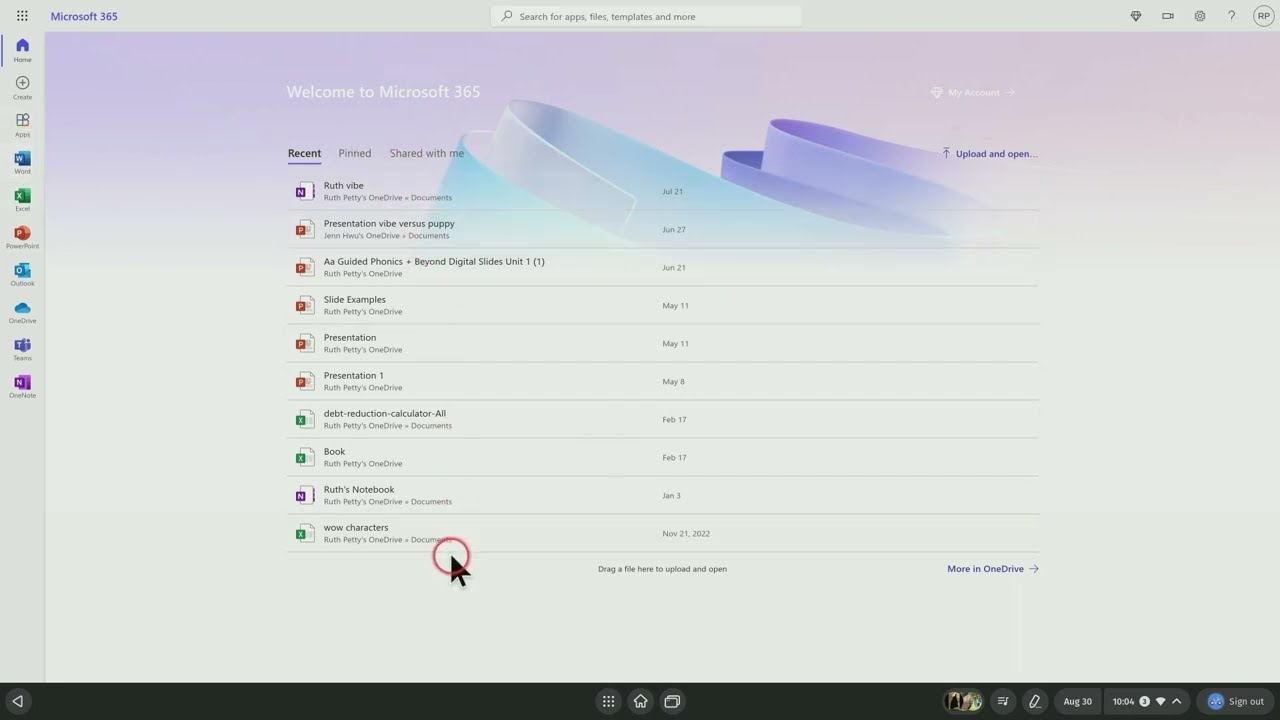
Task: Open the My Account link
Action: coord(973,92)
